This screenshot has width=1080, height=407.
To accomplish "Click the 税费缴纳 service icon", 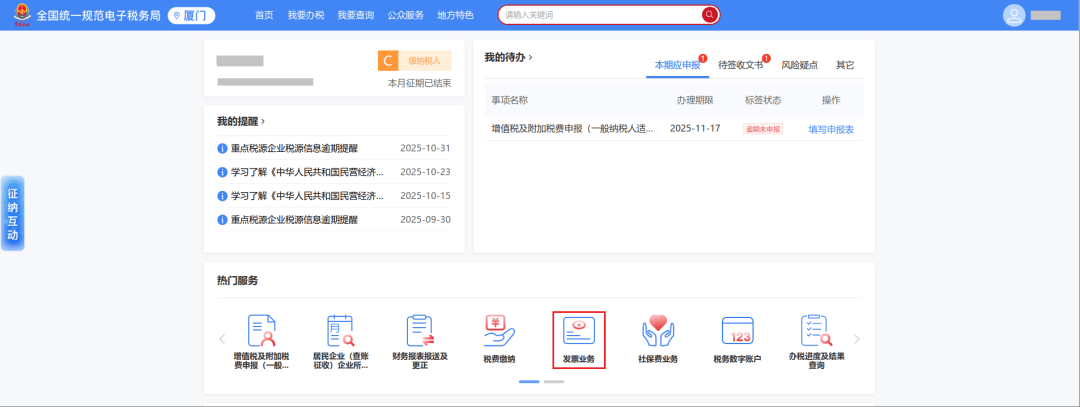I will (x=499, y=331).
